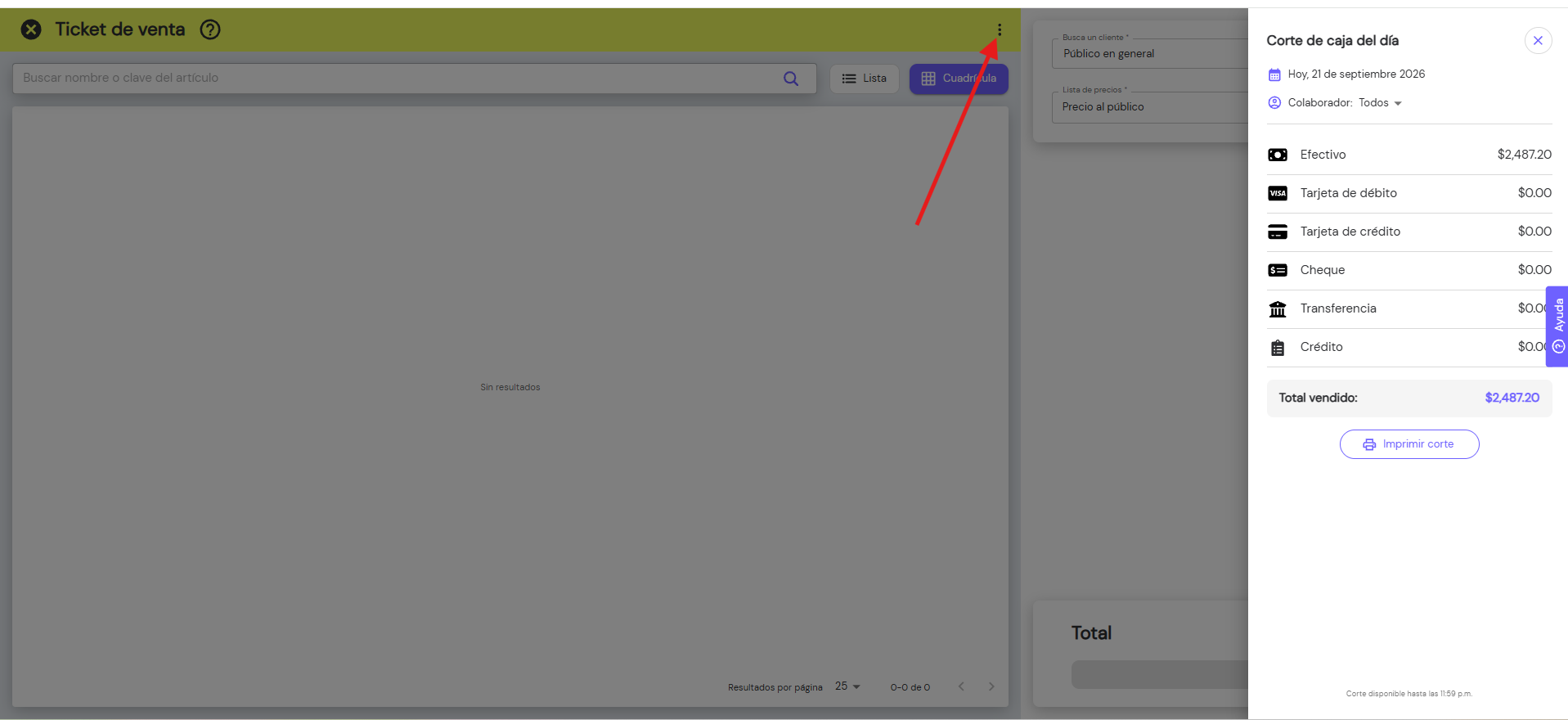Open the three-dot options menu
Viewport: 1568px width, 720px height.
tap(999, 29)
